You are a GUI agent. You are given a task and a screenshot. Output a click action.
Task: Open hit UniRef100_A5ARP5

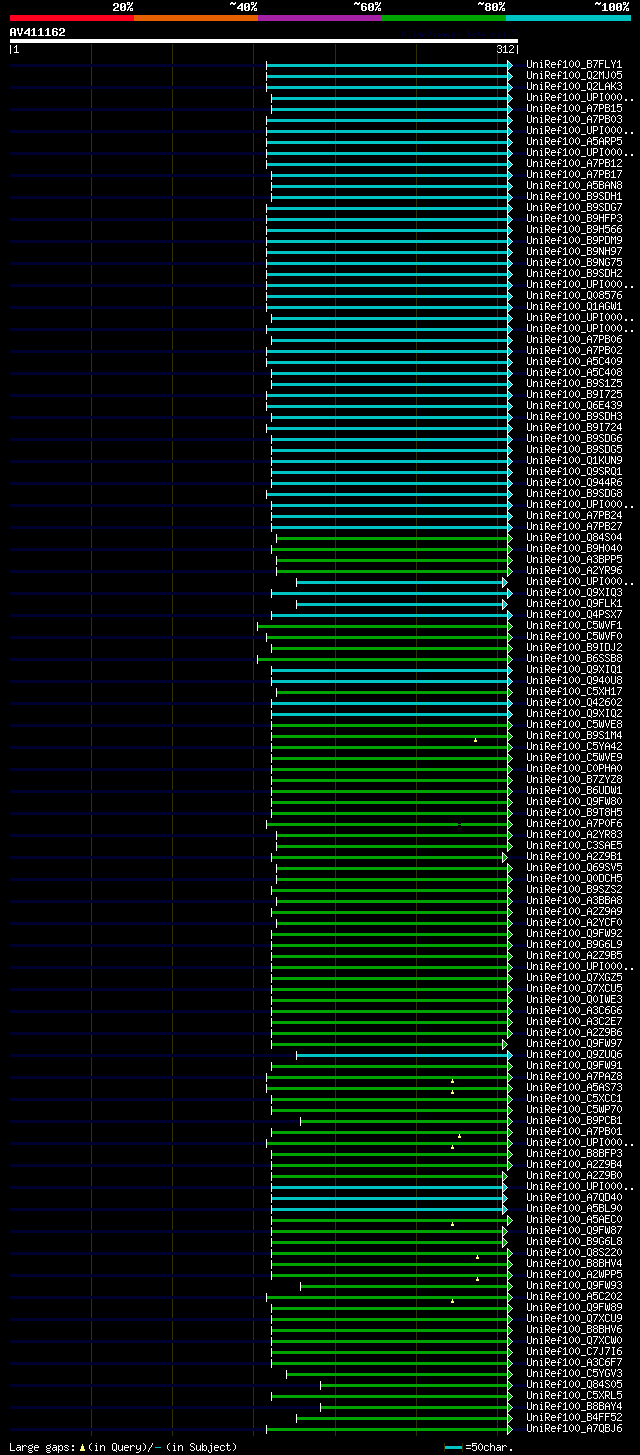coord(574,142)
